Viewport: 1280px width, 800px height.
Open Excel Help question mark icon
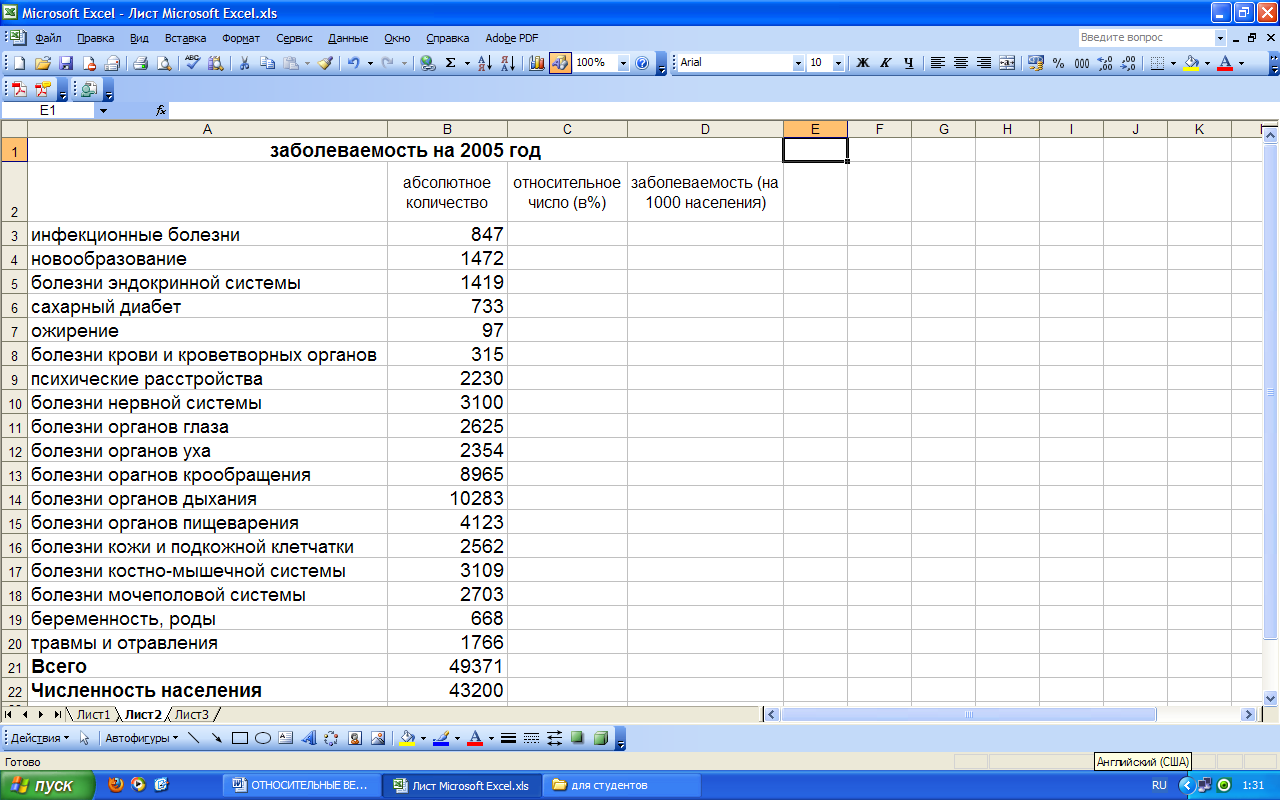(642, 63)
